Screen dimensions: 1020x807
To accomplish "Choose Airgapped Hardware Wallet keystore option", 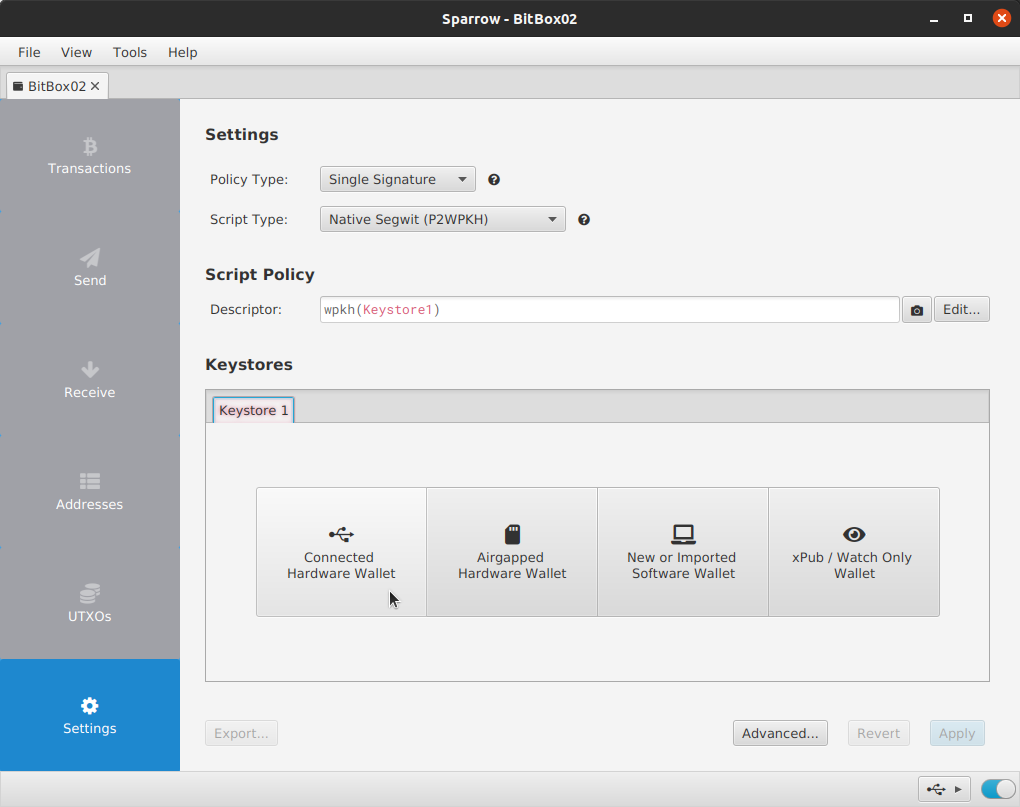I will pos(512,552).
